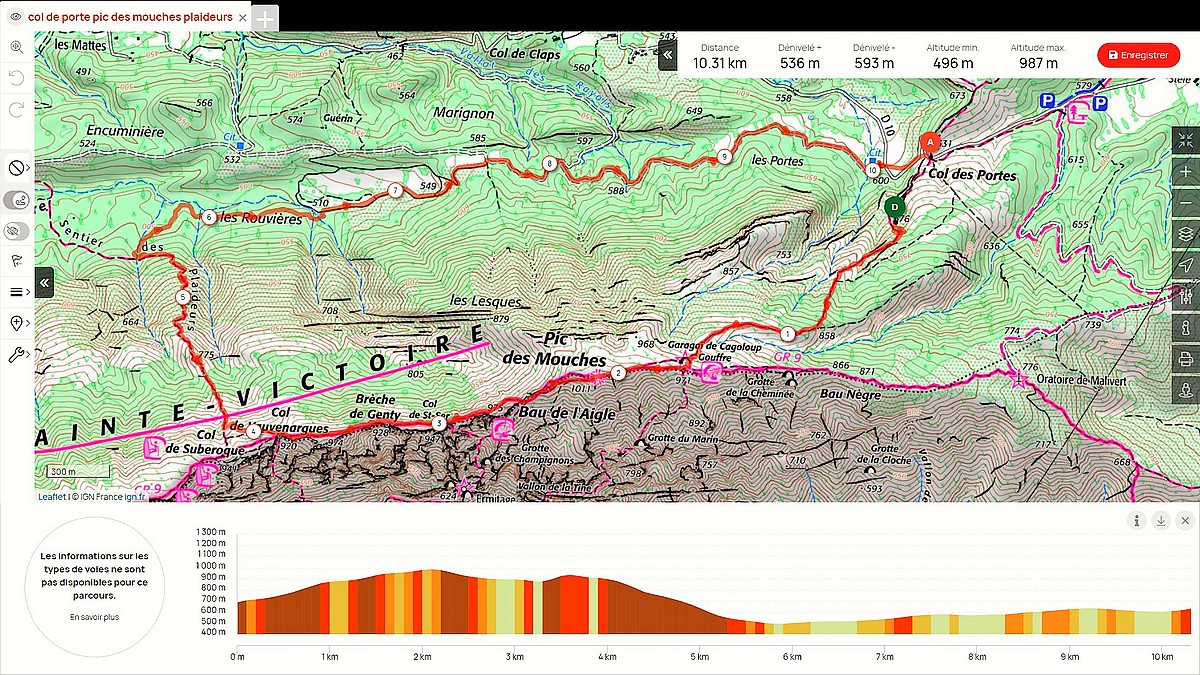Click the information 'i' map tool
This screenshot has height=675, width=1200.
[1186, 327]
